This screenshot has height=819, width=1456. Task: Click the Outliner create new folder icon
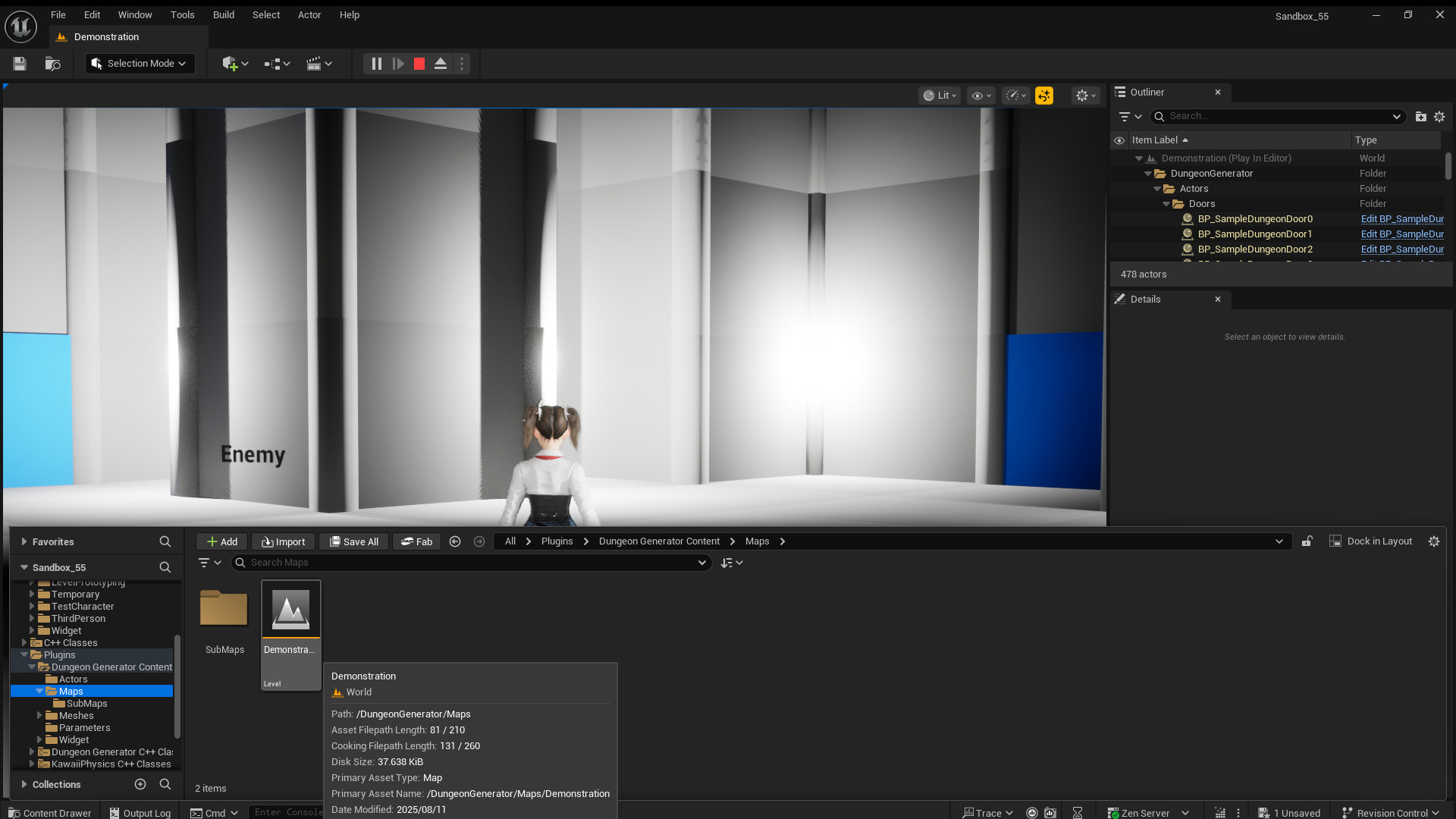point(1421,117)
